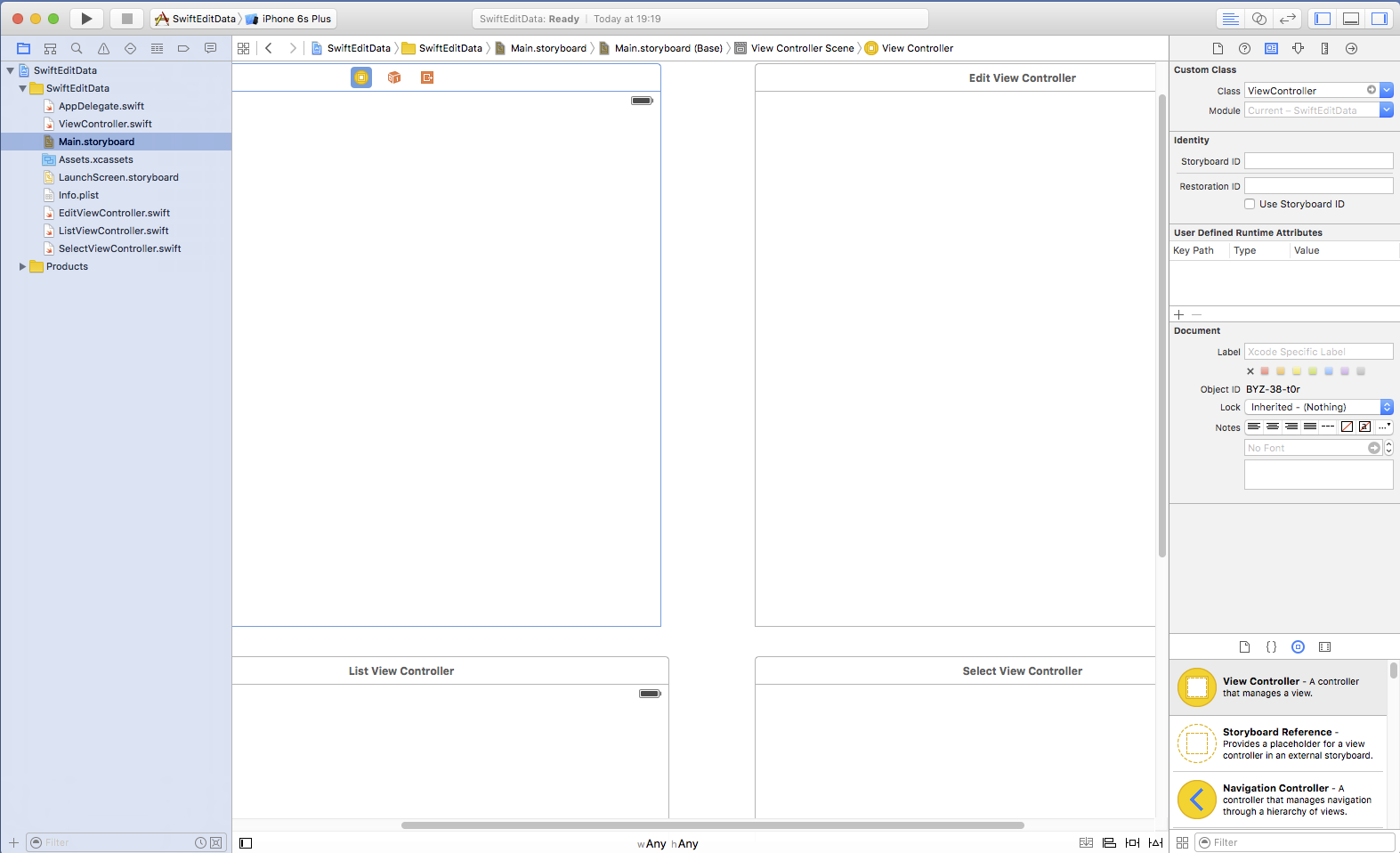Select EditViewController.swift in navigator
1400x853 pixels.
pos(114,213)
